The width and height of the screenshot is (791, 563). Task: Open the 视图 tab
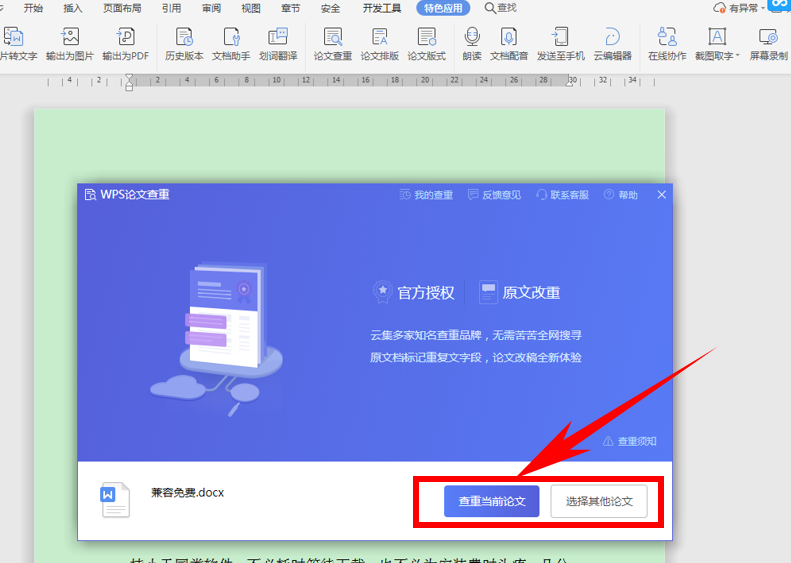[x=251, y=8]
